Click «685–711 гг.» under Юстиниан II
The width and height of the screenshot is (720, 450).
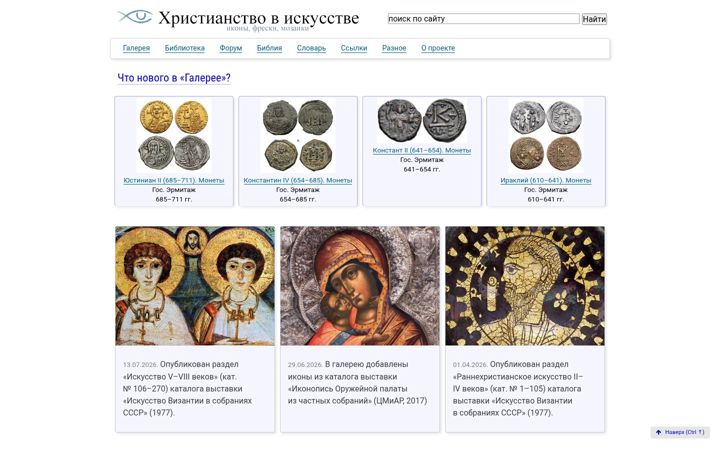pyautogui.click(x=174, y=199)
